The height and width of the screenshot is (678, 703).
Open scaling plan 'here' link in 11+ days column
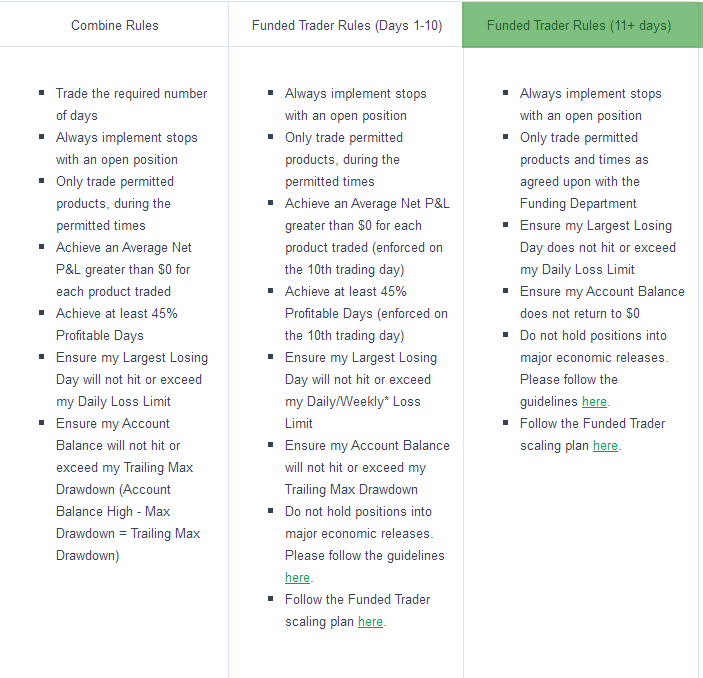click(605, 445)
